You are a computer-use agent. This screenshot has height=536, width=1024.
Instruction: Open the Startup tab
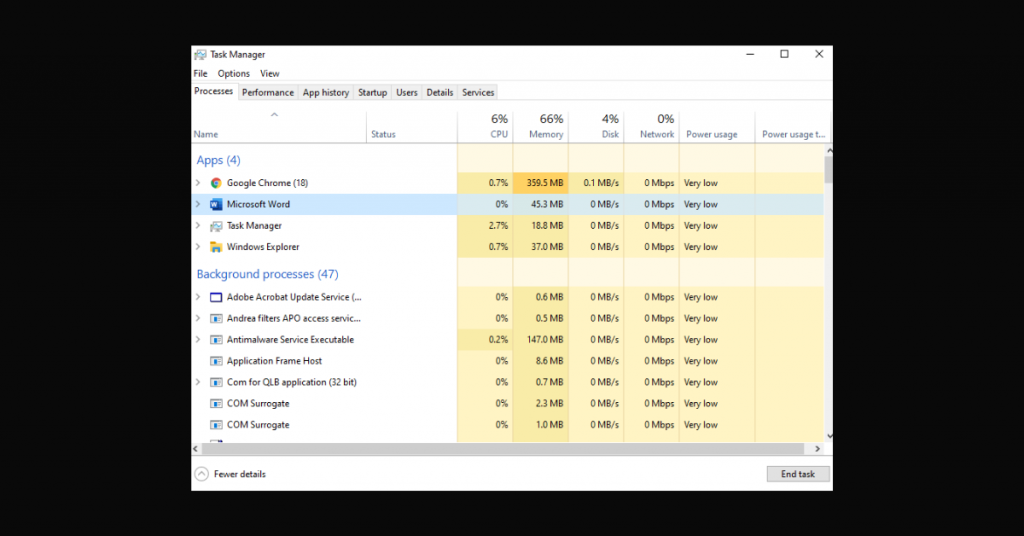[372, 92]
